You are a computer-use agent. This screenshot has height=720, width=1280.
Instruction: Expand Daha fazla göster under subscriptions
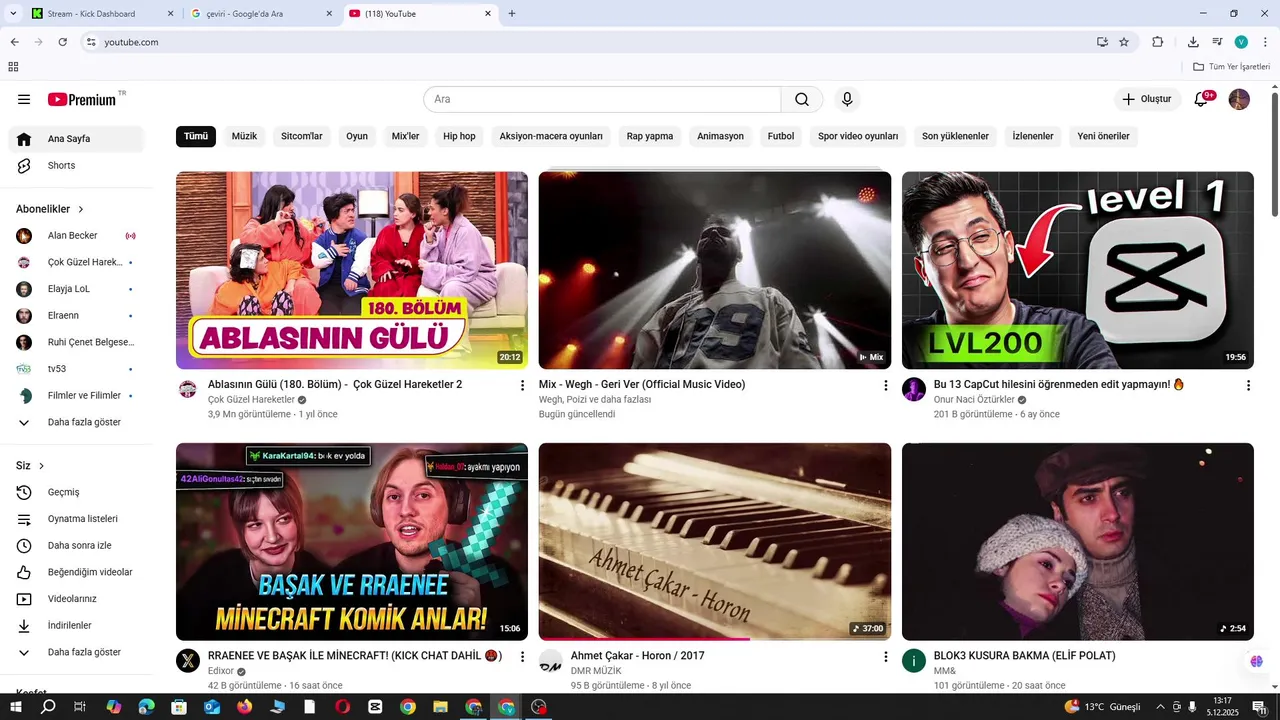coord(76,422)
